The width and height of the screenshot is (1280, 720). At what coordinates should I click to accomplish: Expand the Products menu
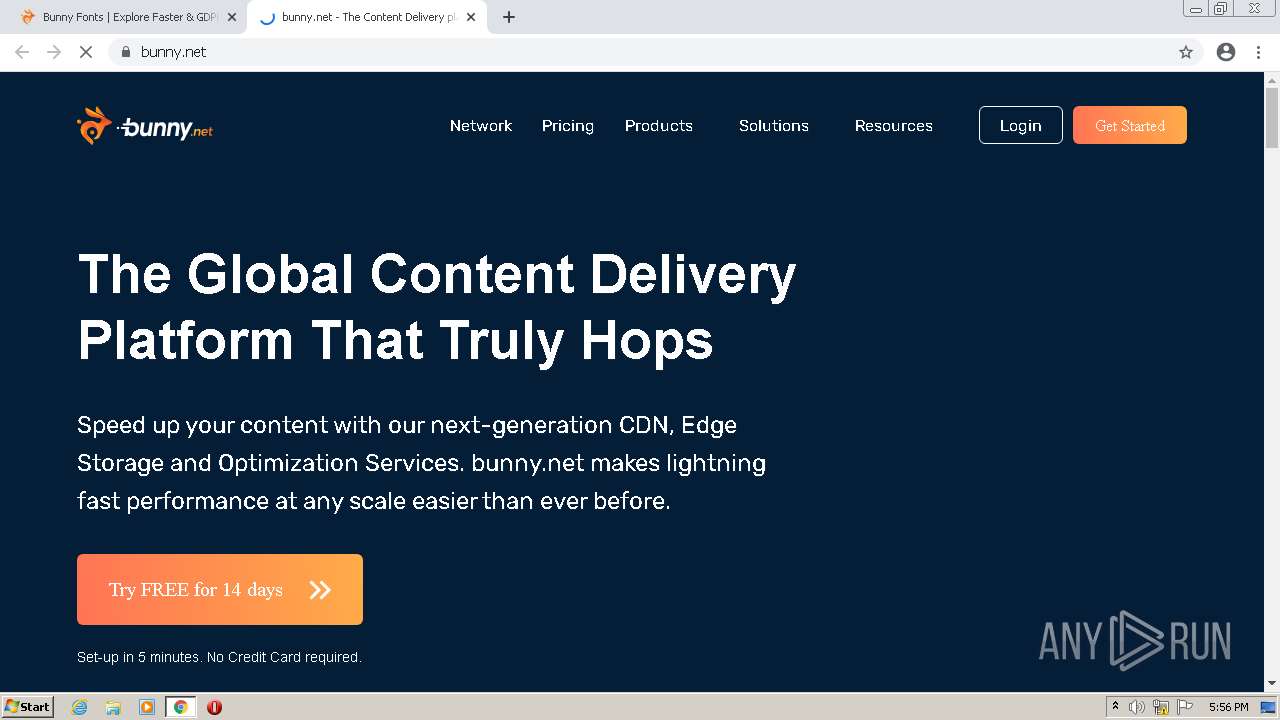tap(659, 126)
